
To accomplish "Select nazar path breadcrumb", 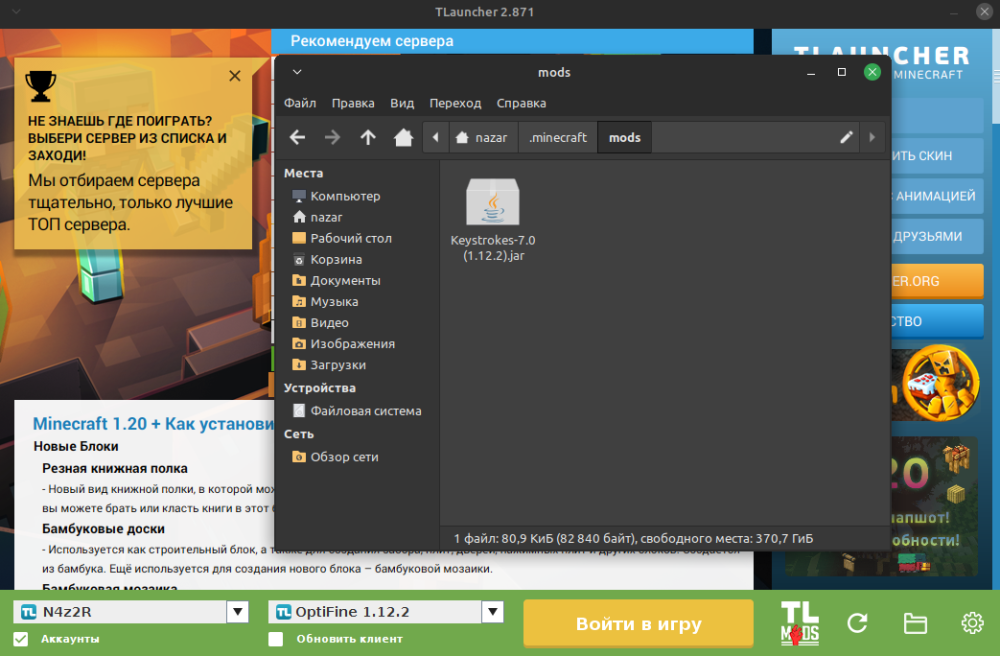I will click(482, 137).
